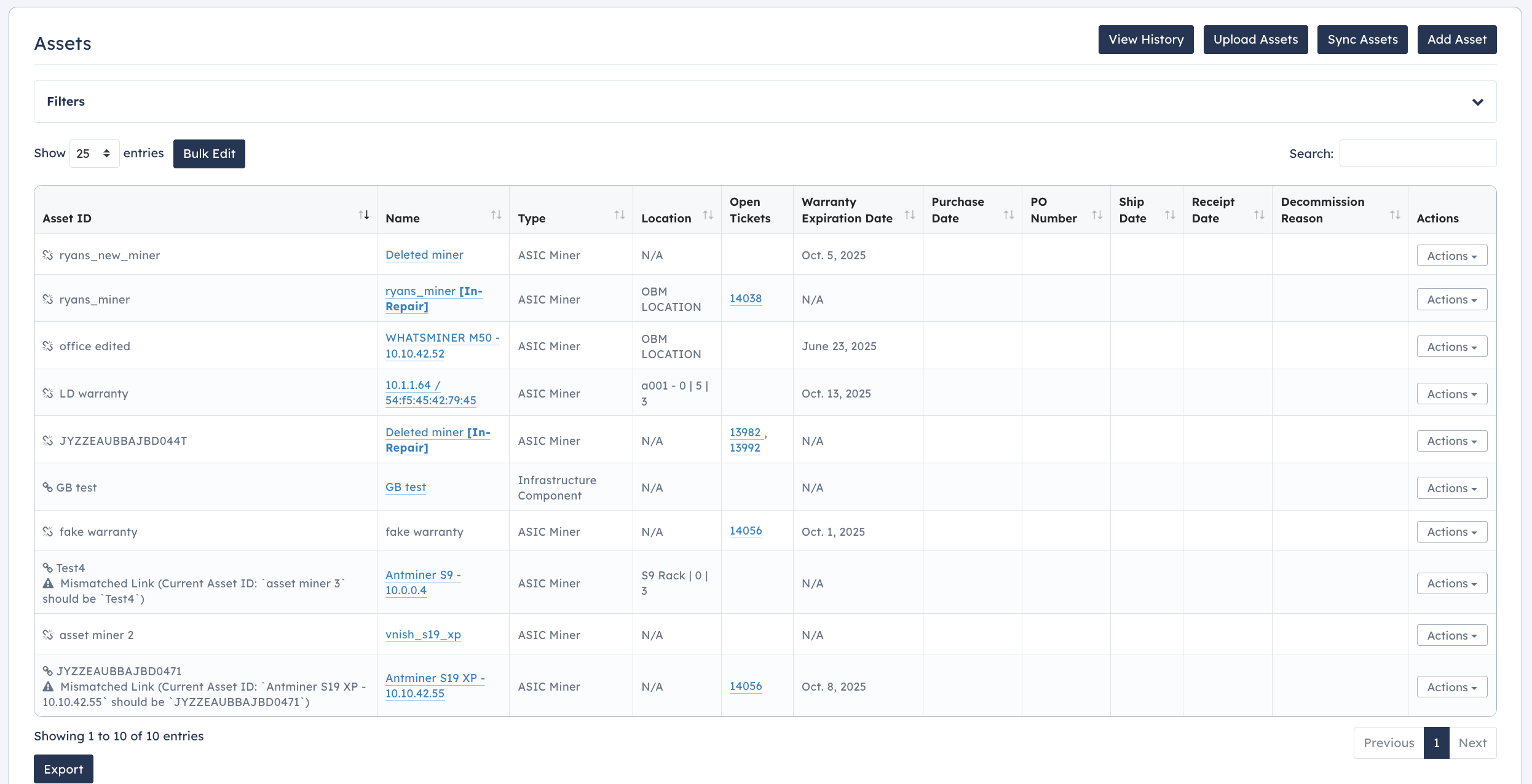
Task: Sort by Asset ID column arrows
Action: 364,215
